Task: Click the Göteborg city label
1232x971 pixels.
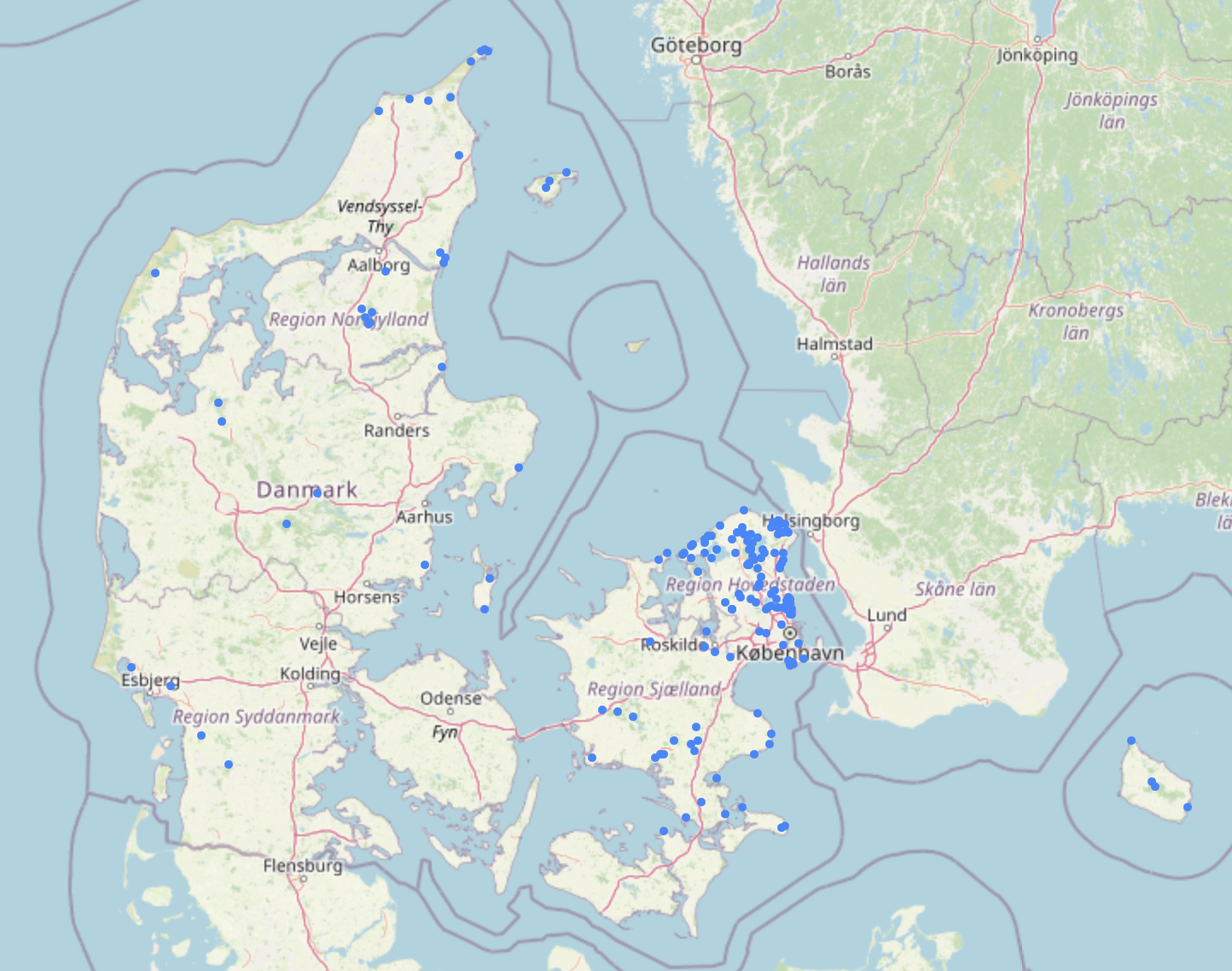Action: [695, 45]
